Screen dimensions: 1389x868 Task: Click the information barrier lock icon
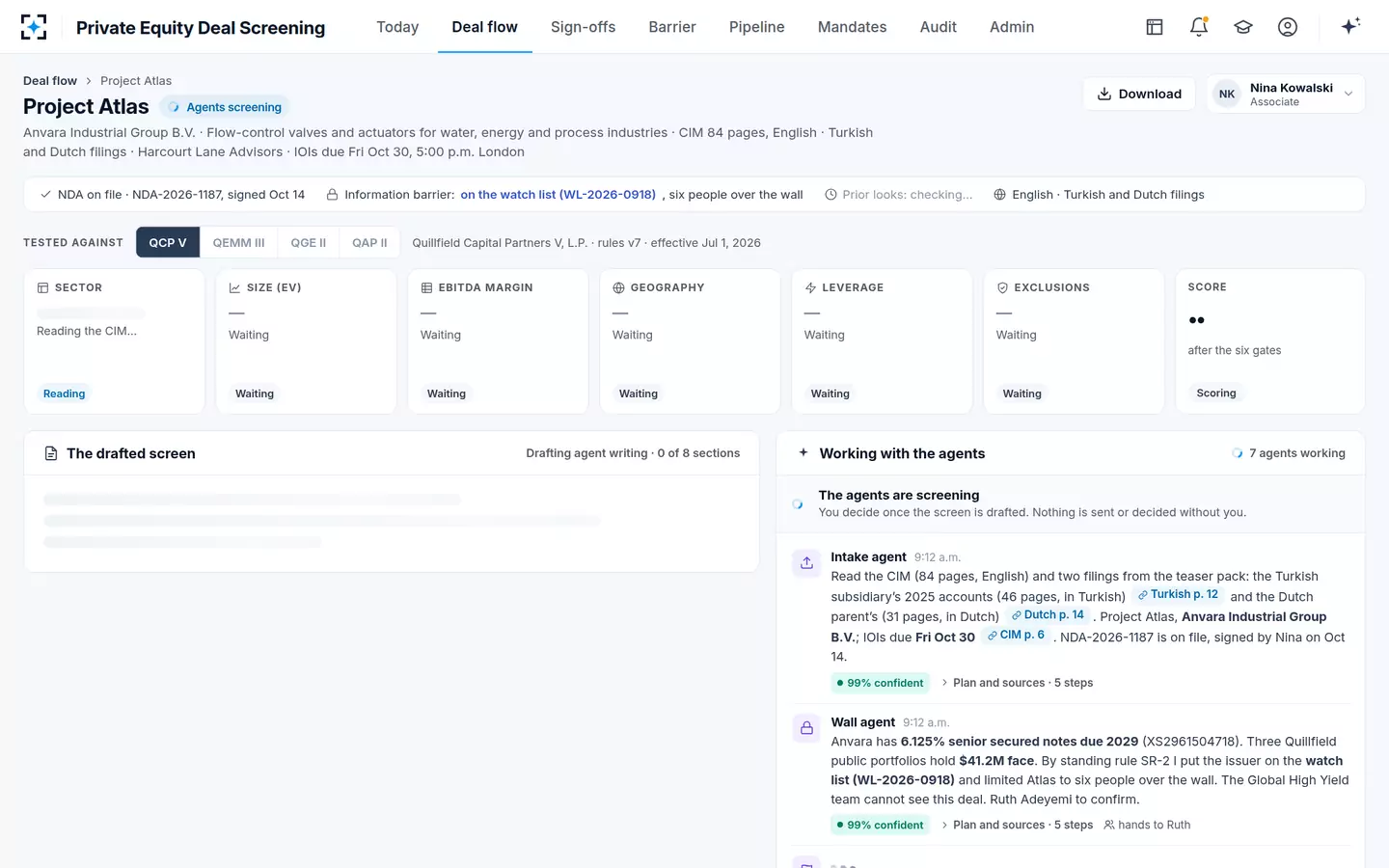332,195
